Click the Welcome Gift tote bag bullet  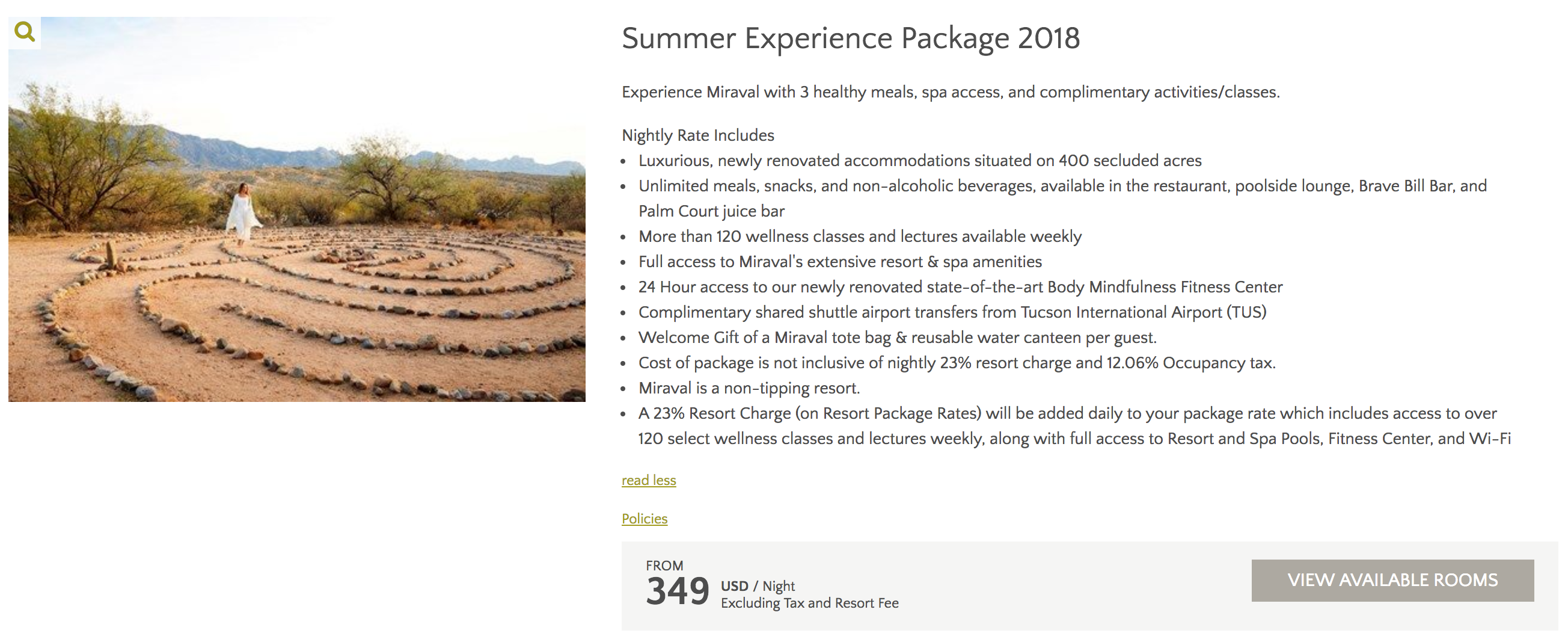click(x=896, y=338)
